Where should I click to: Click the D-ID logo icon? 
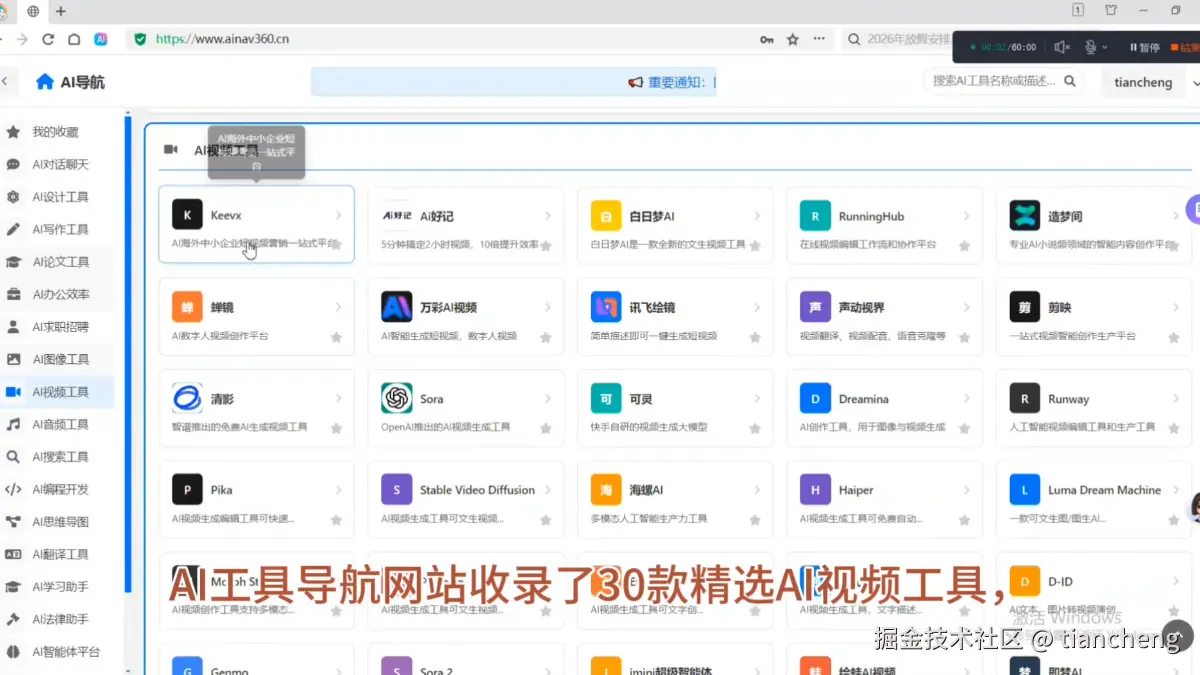1024,580
